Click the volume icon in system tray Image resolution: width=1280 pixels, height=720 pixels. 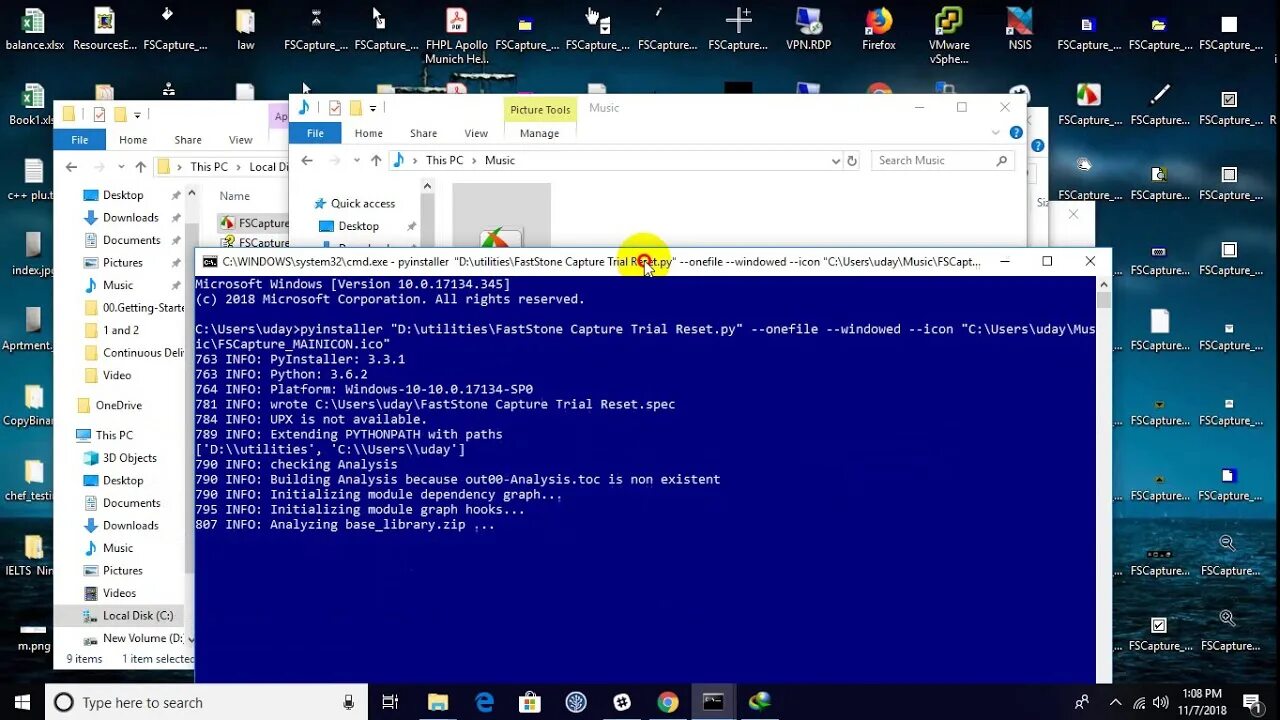[1161, 702]
